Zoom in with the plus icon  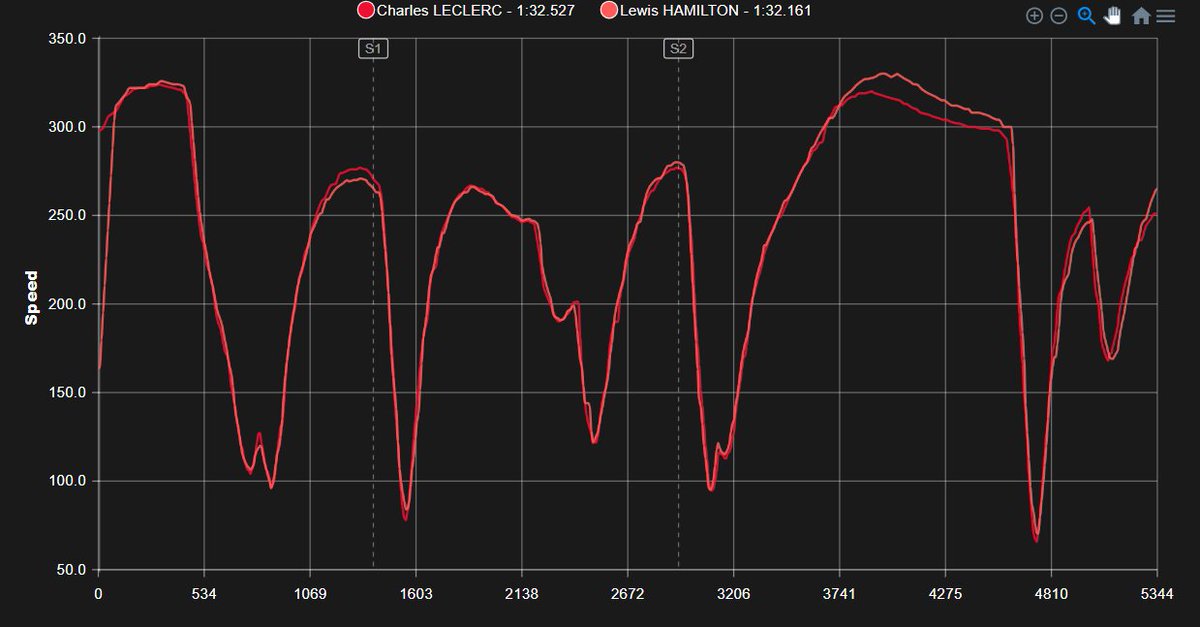(1034, 16)
